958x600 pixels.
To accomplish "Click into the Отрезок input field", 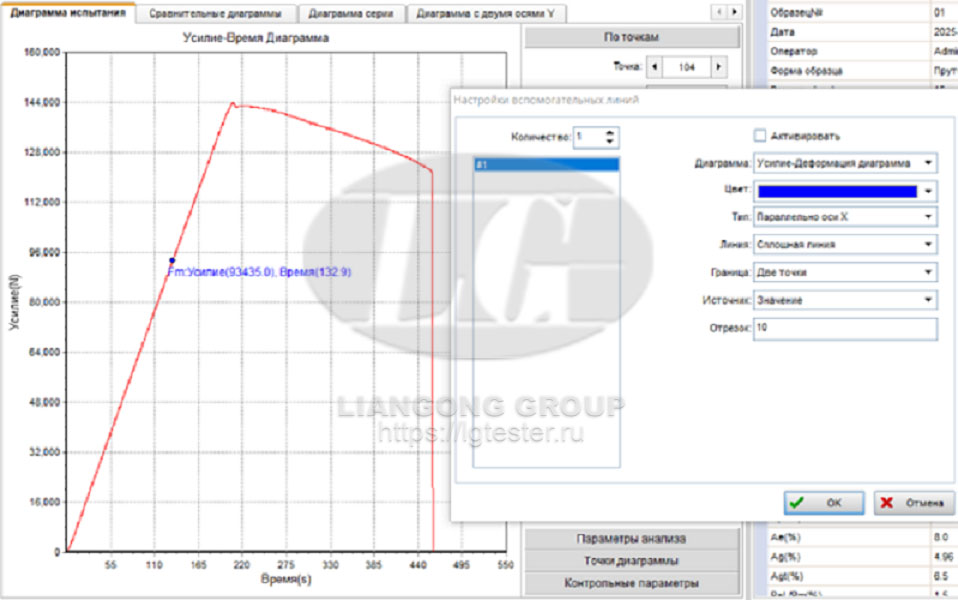I will point(845,328).
